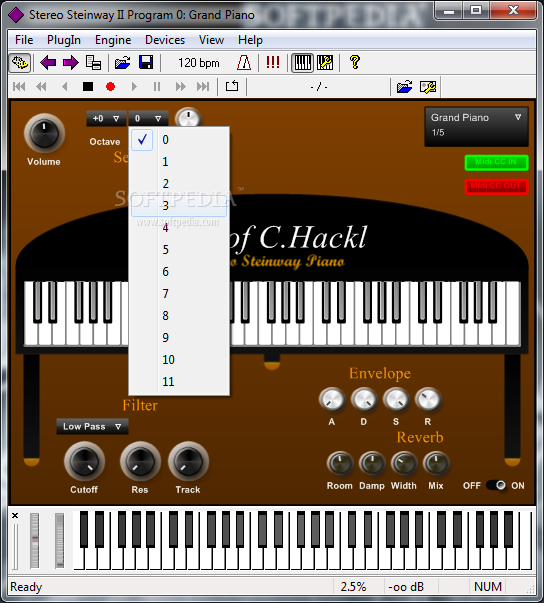Click the fast rewind button
Viewport: 544px width, 603px height.
[41, 87]
